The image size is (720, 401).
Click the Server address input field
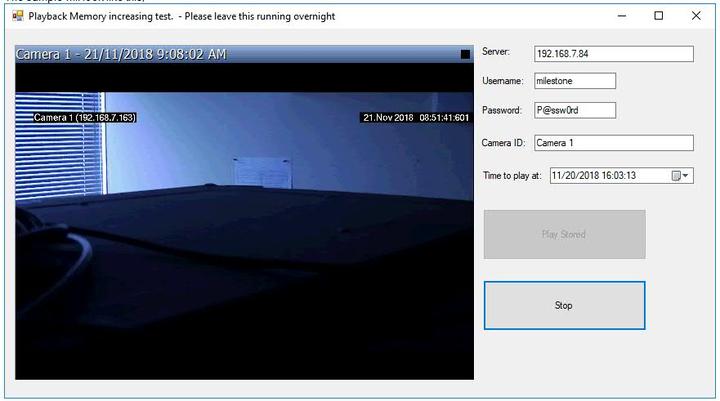tap(613, 54)
